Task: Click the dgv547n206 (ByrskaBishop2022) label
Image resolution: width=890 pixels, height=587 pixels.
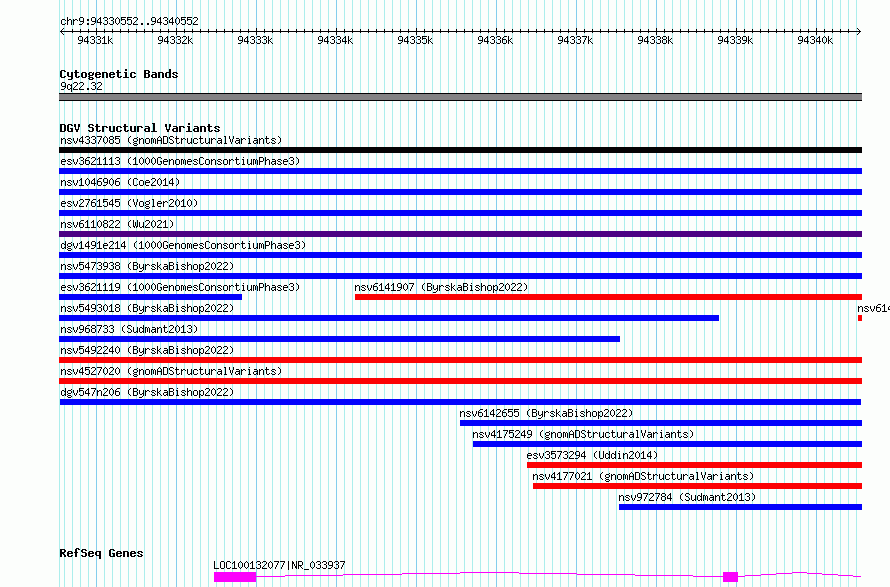Action: pos(147,392)
